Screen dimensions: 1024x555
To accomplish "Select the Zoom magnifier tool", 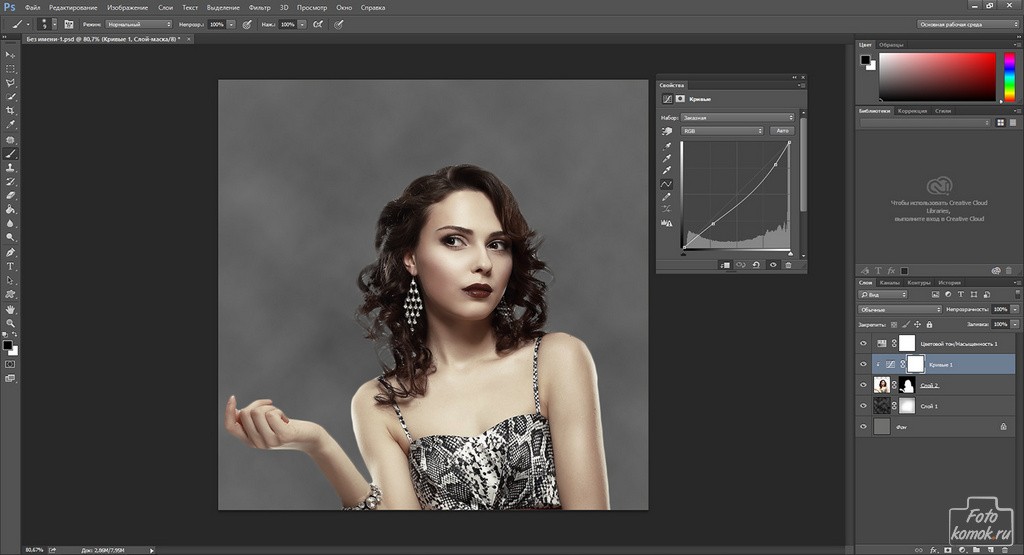I will (11, 324).
